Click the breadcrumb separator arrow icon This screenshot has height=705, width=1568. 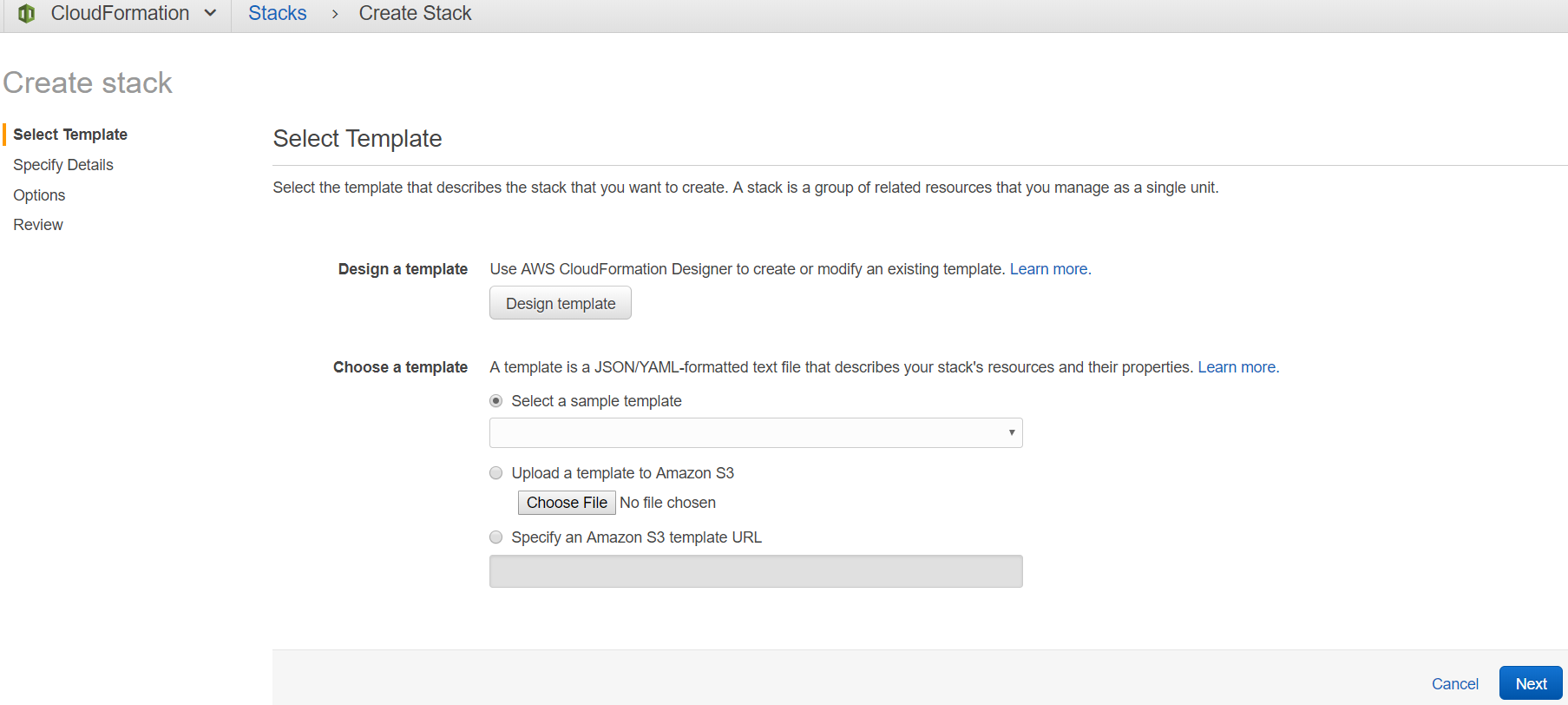point(334,14)
